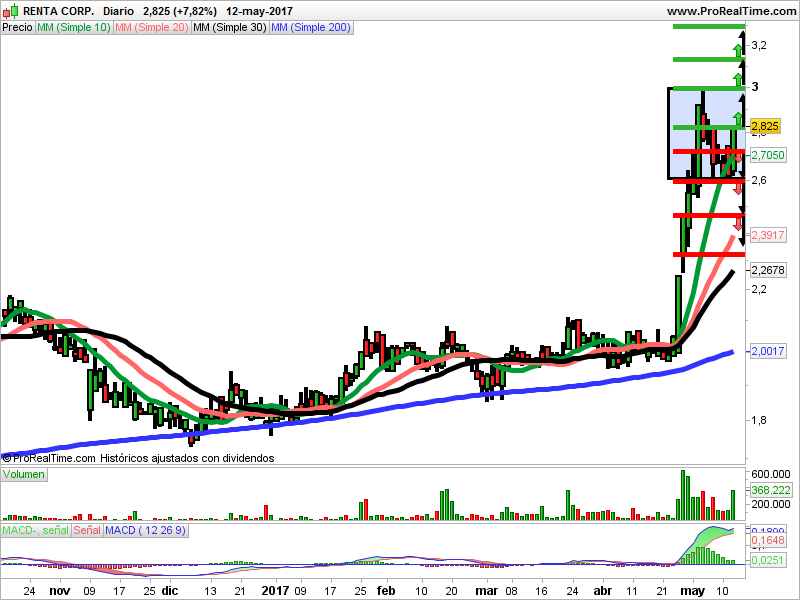Click the yellow 2,825 current price tag

click(x=765, y=126)
